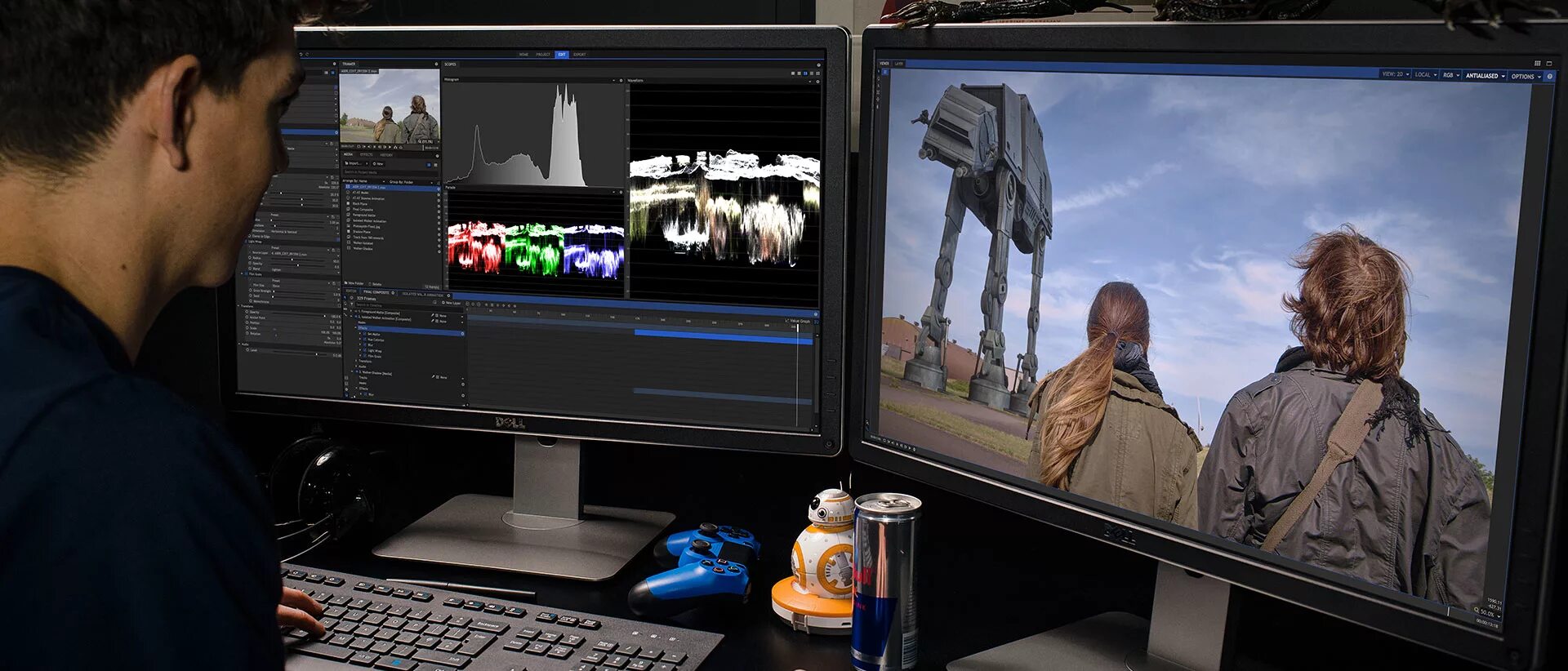Click Delete below media list
Image resolution: width=1568 pixels, height=671 pixels.
(376, 283)
